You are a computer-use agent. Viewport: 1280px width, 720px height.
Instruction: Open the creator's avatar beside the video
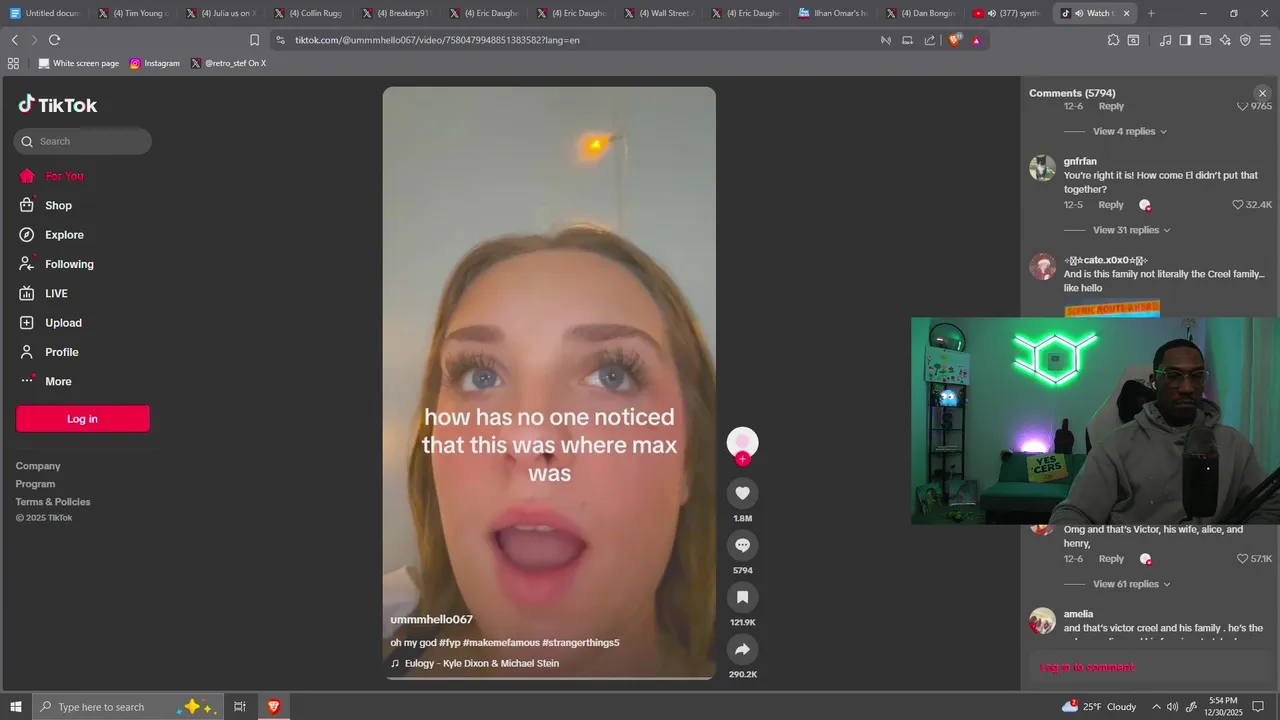click(742, 442)
